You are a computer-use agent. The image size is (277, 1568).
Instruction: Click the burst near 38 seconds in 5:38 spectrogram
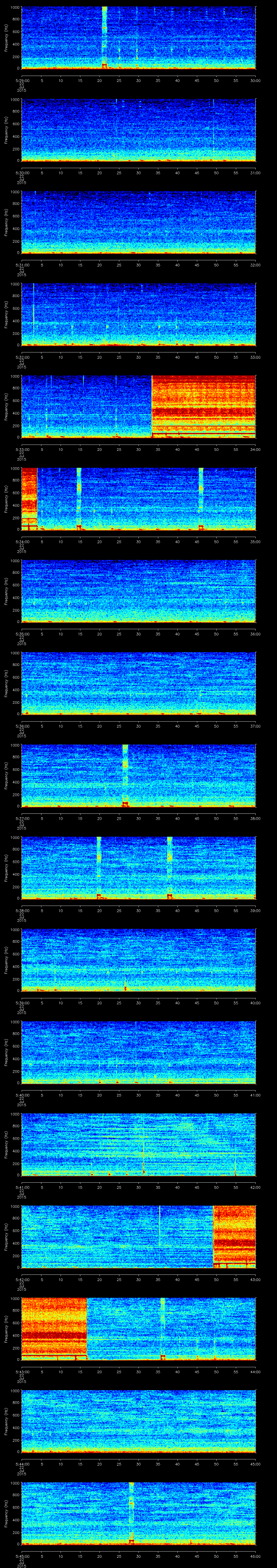point(170,867)
